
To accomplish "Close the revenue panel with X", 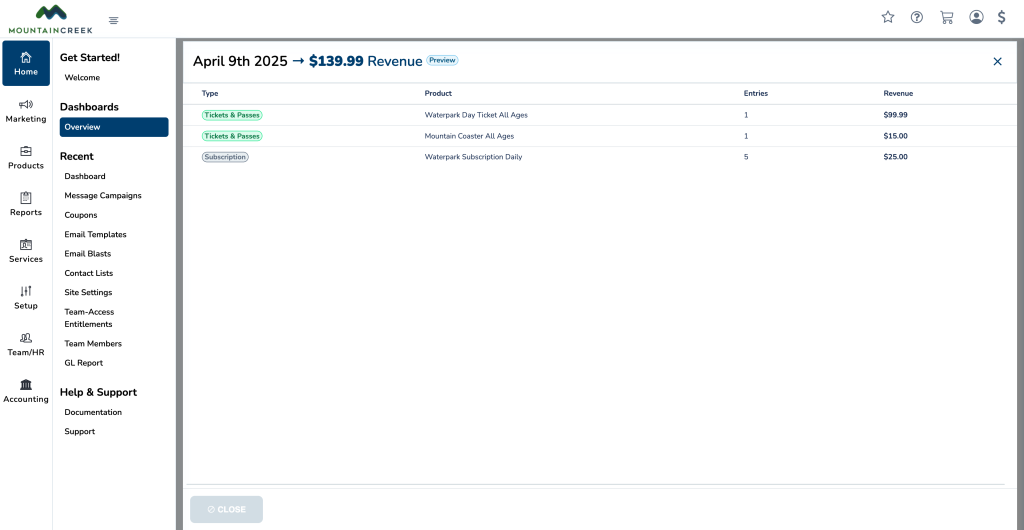I will 997,61.
